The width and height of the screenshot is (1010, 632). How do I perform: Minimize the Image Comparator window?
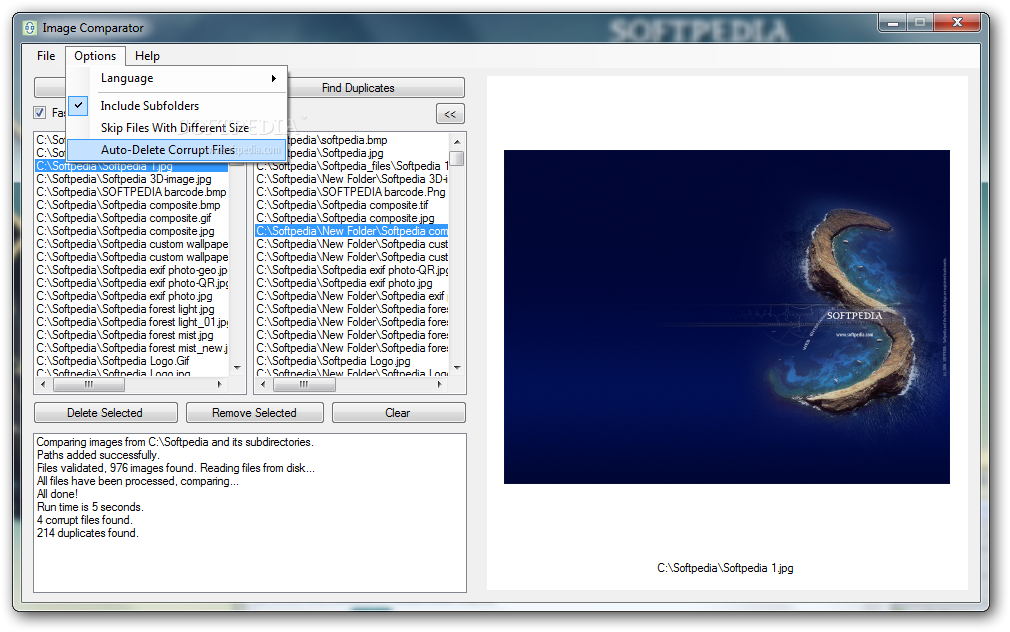[892, 23]
